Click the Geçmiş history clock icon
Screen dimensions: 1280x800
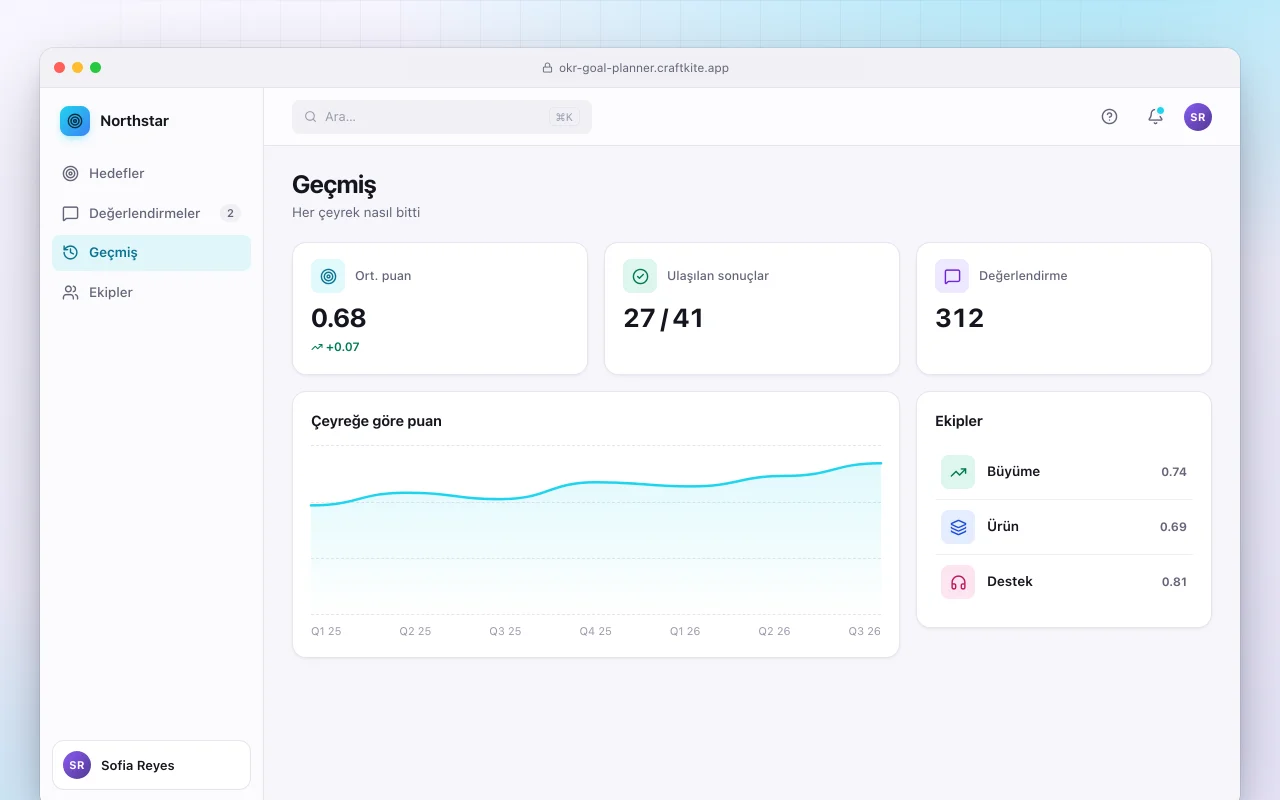coord(70,253)
